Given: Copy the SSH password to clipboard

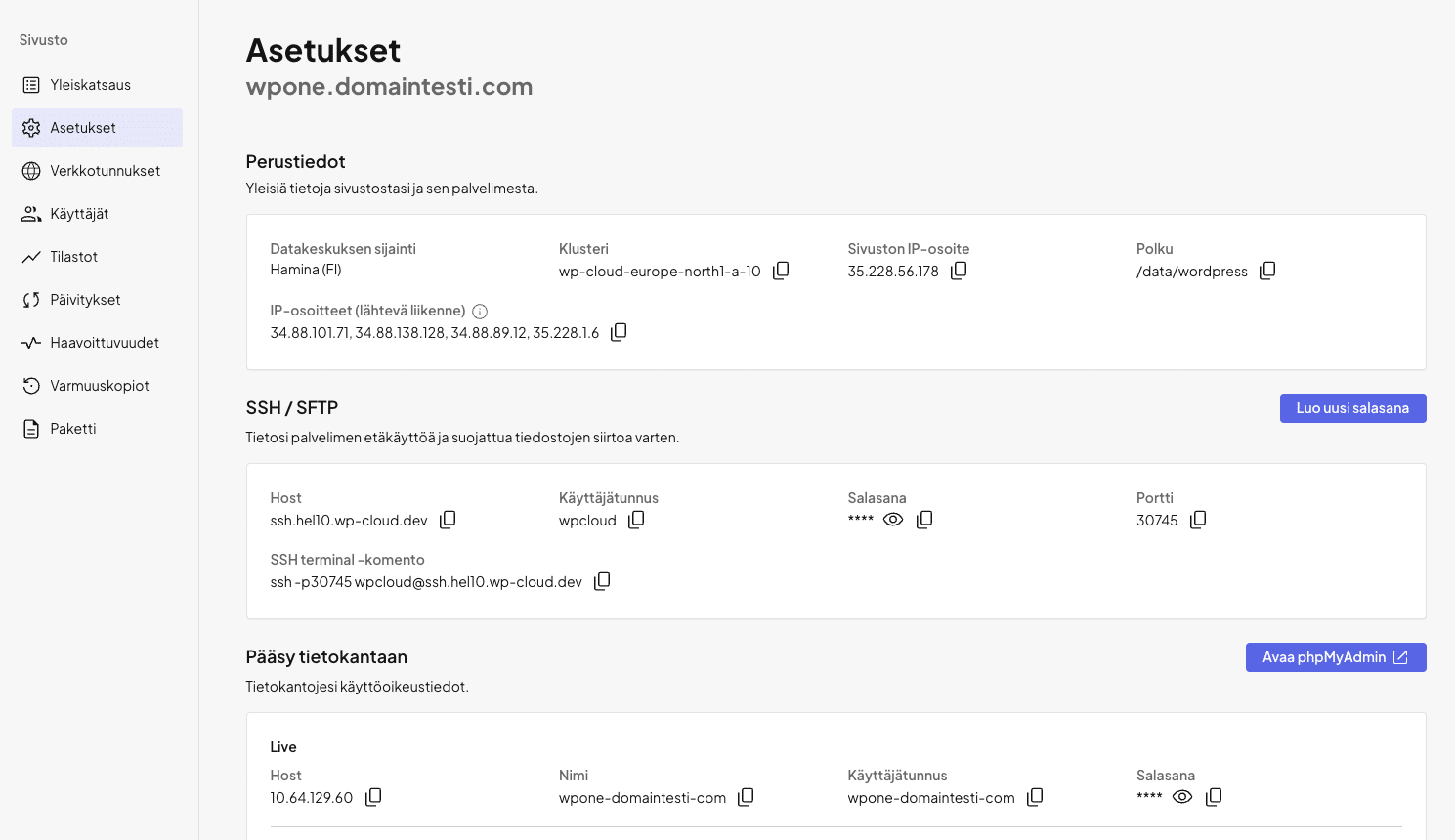Looking at the screenshot, I should click(x=924, y=520).
